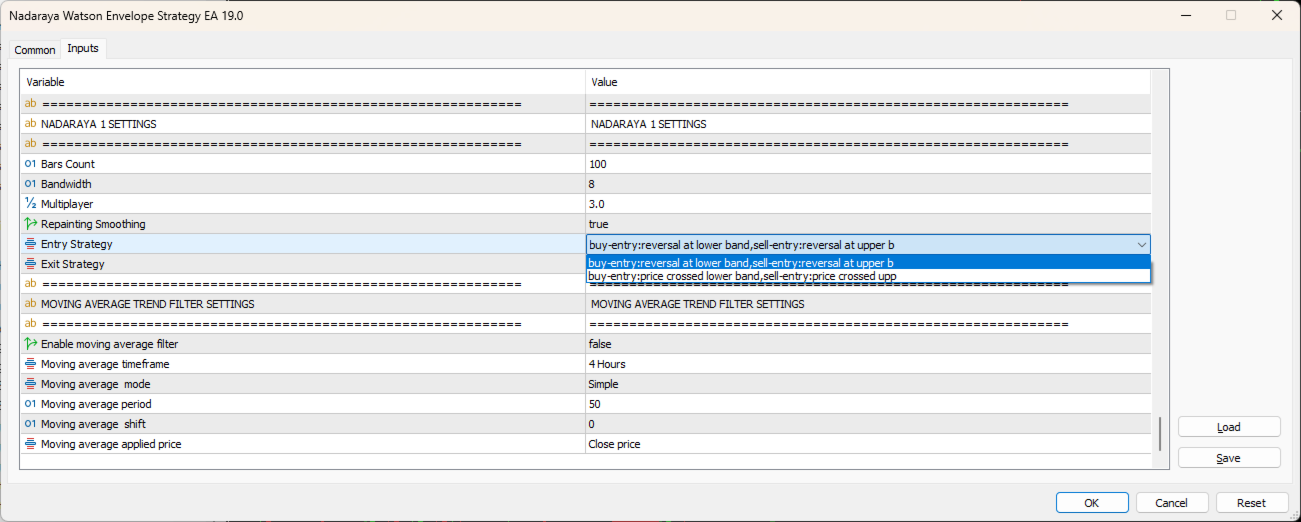Screen dimensions: 1301x522
Task: Toggle Enable moving average filter false value
Action: pos(868,344)
